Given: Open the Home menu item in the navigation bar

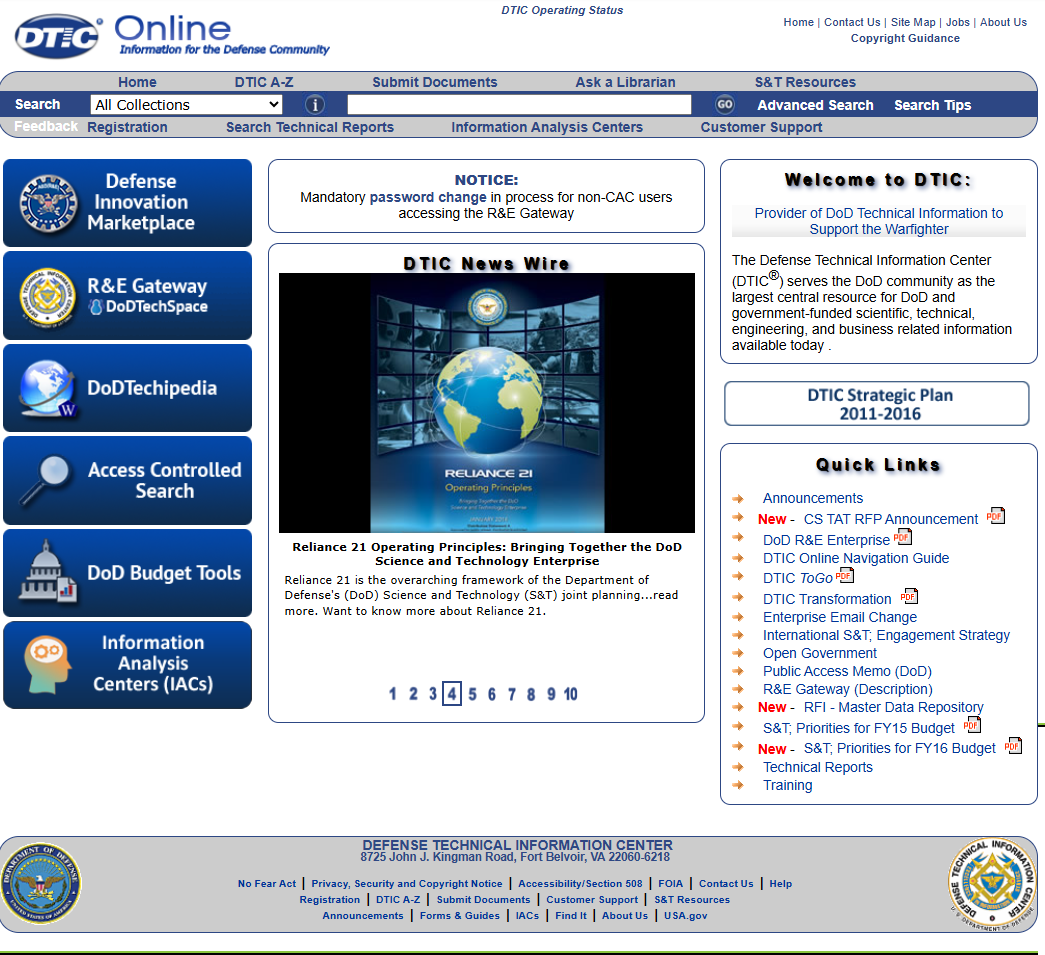Looking at the screenshot, I should [137, 82].
